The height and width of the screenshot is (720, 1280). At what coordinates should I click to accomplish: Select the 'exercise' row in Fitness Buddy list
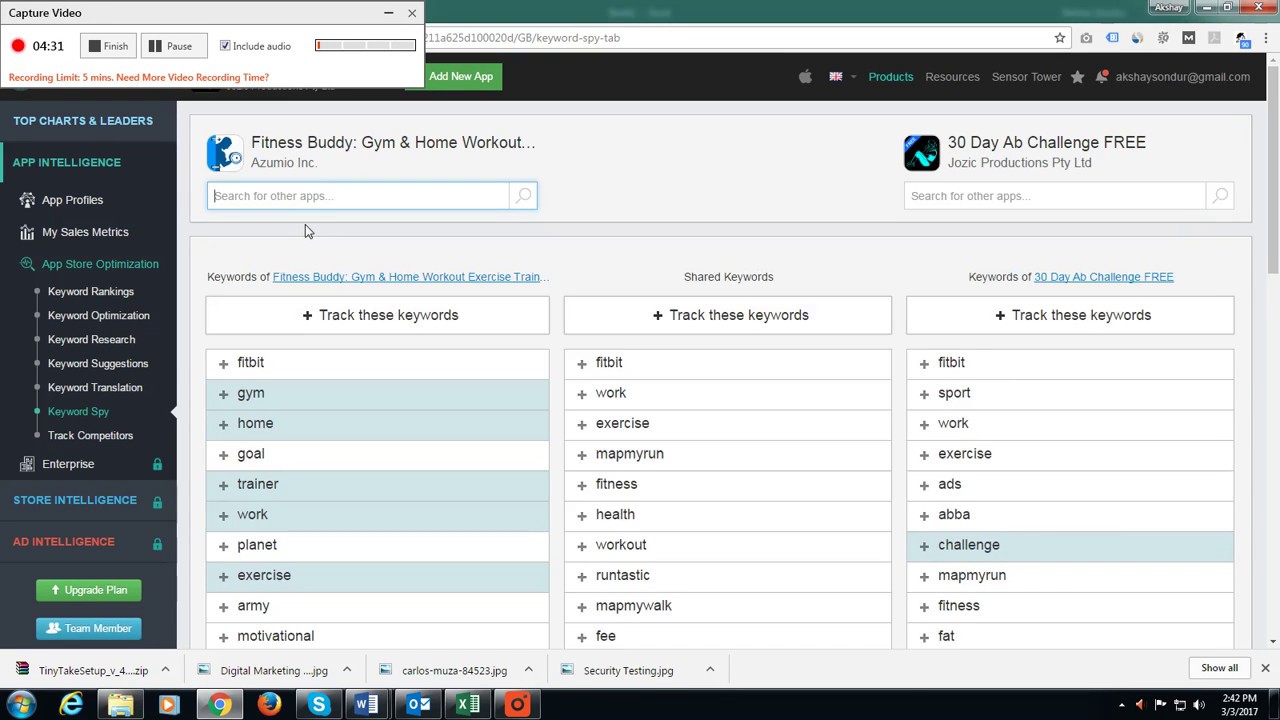[x=377, y=575]
